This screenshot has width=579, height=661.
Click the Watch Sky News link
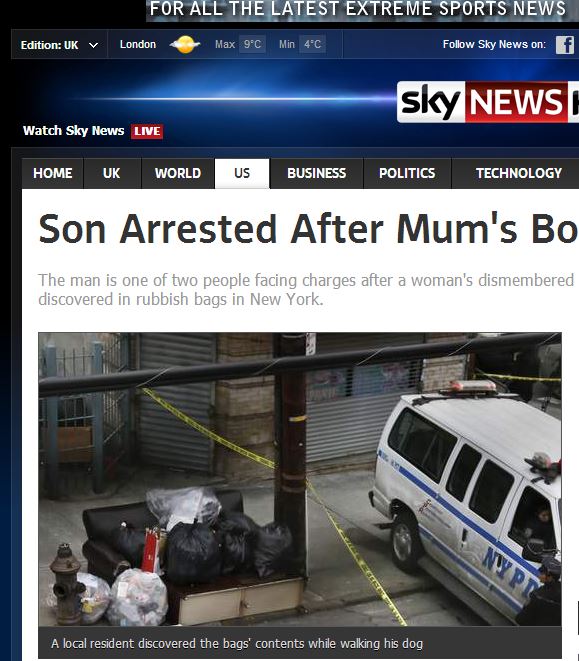pyautogui.click(x=74, y=131)
